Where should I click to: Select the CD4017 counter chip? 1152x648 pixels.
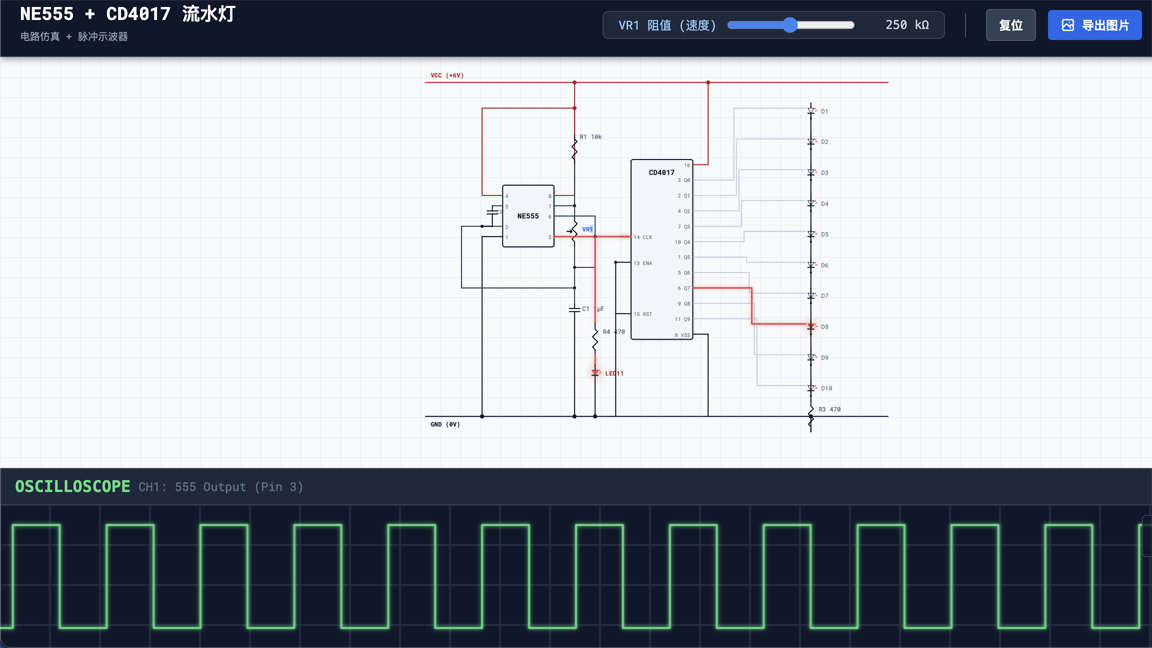661,250
